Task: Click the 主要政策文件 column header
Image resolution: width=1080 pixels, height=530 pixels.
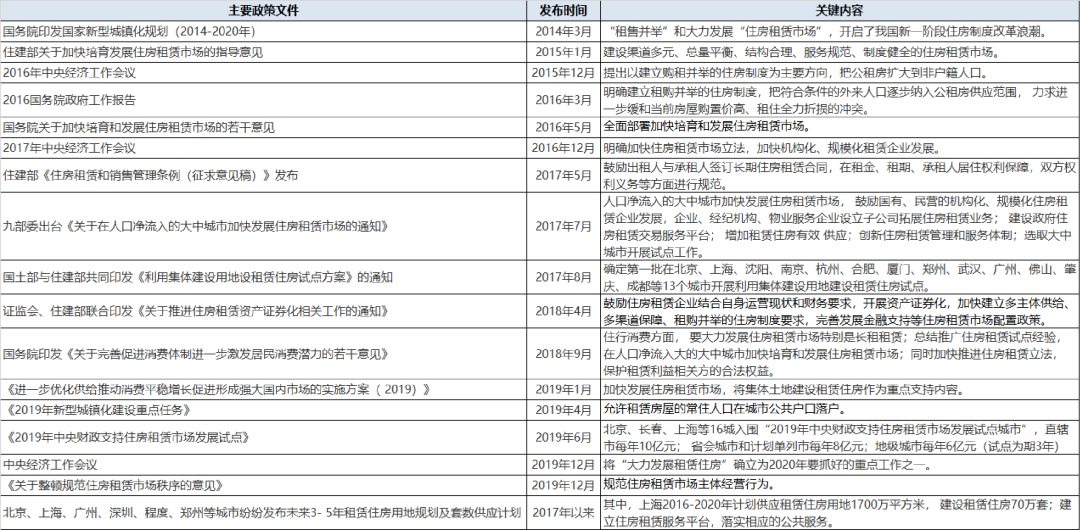Action: click(264, 11)
